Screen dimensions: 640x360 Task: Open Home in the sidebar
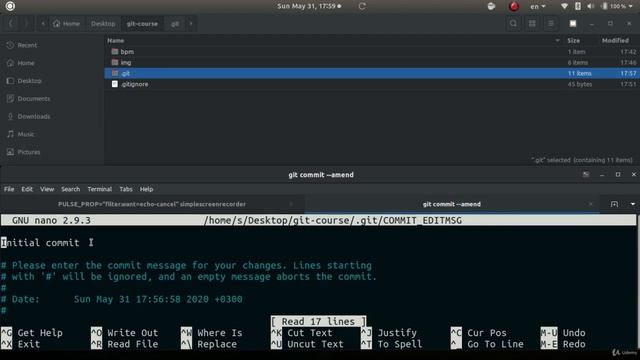click(x=26, y=63)
